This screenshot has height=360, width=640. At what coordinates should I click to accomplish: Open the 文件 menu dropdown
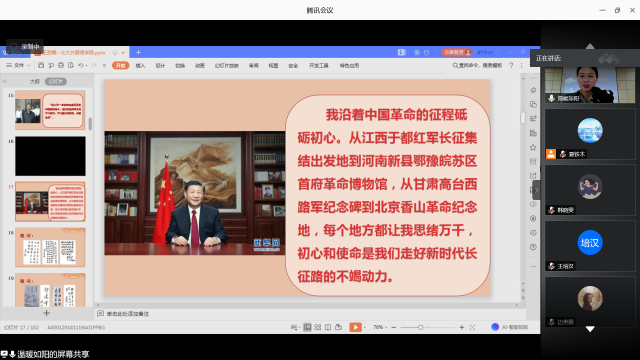click(18, 65)
